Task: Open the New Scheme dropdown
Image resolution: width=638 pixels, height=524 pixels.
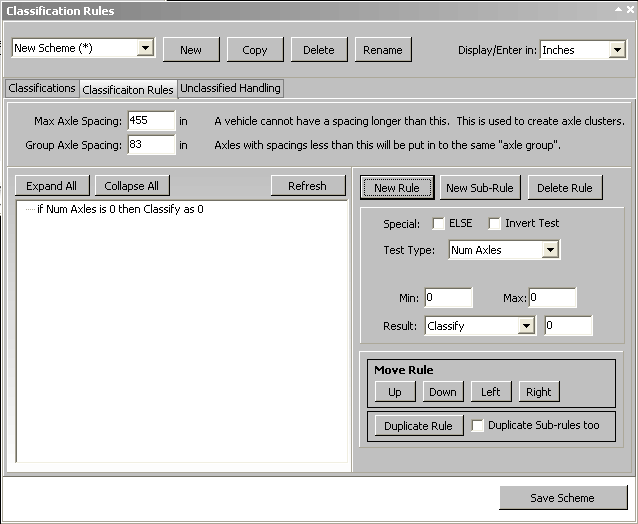Action: (145, 48)
